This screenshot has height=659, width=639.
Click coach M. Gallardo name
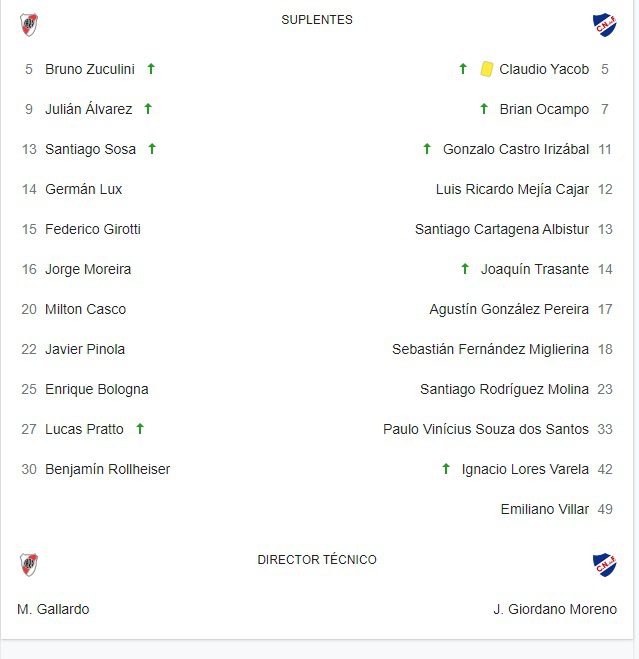coord(53,609)
